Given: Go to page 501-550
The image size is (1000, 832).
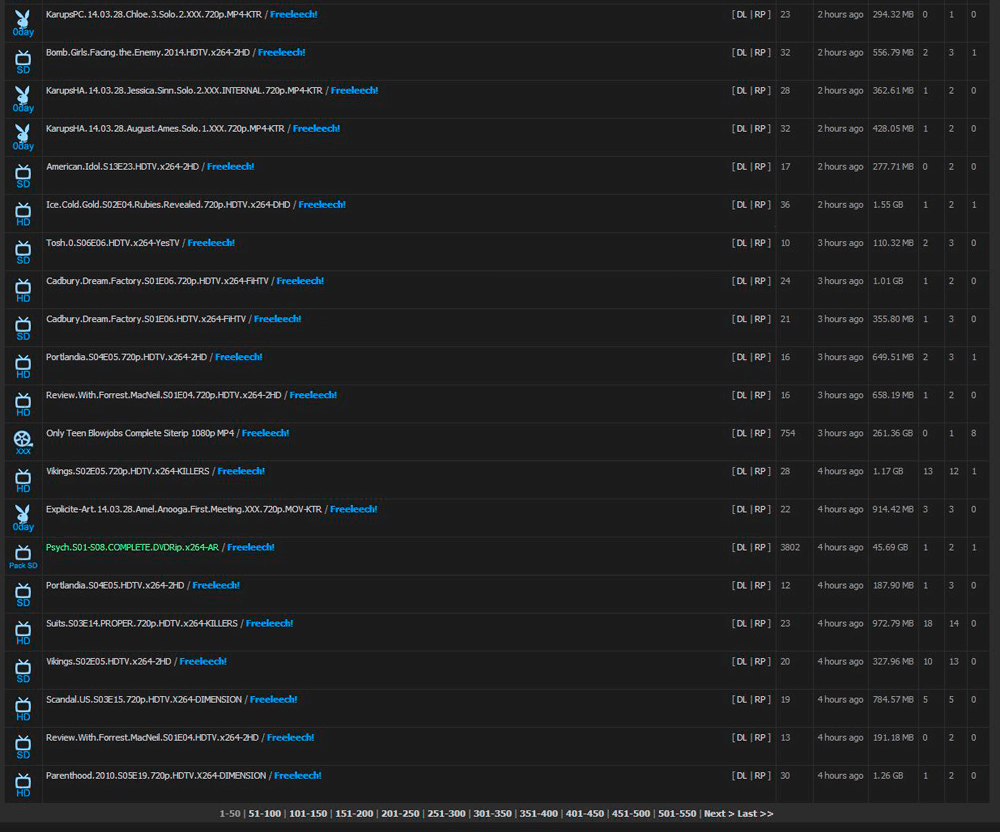Looking at the screenshot, I should (677, 814).
